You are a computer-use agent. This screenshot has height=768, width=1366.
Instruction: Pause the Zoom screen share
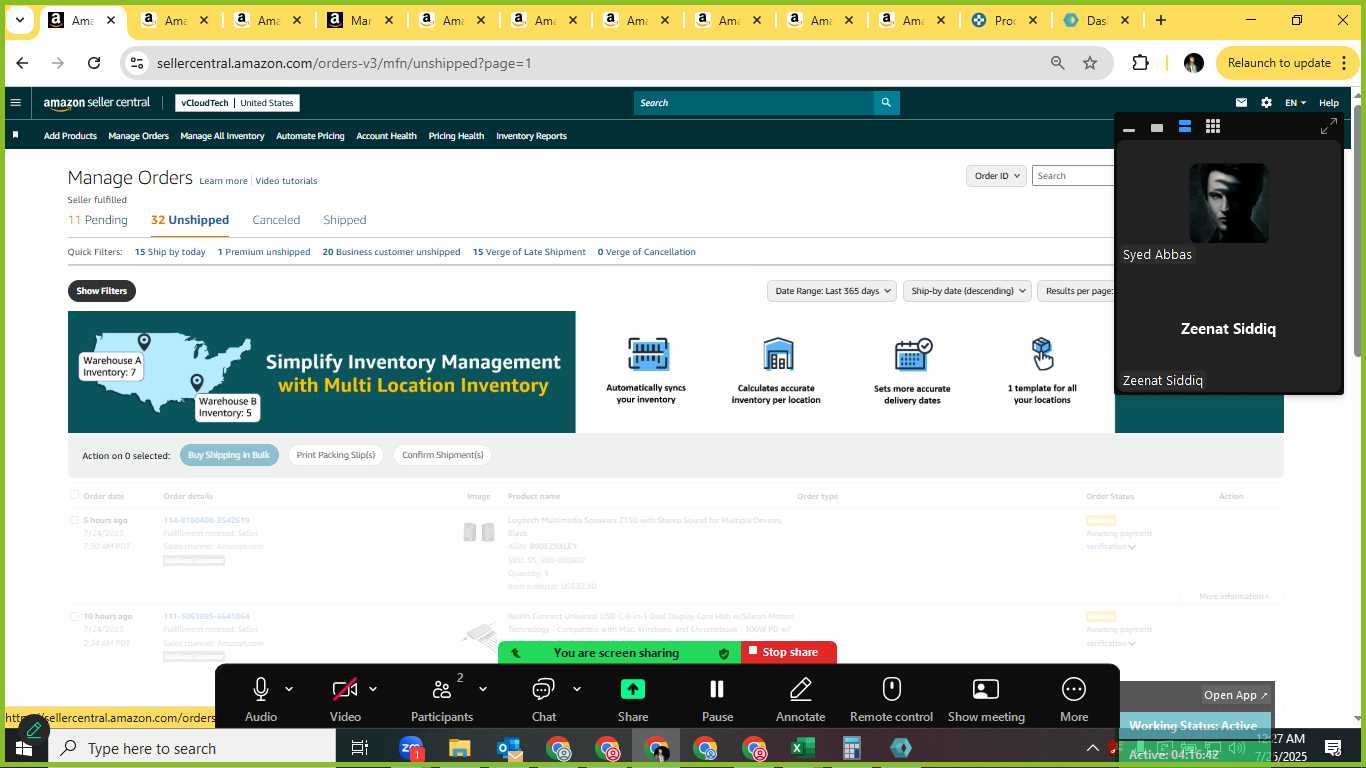[717, 689]
